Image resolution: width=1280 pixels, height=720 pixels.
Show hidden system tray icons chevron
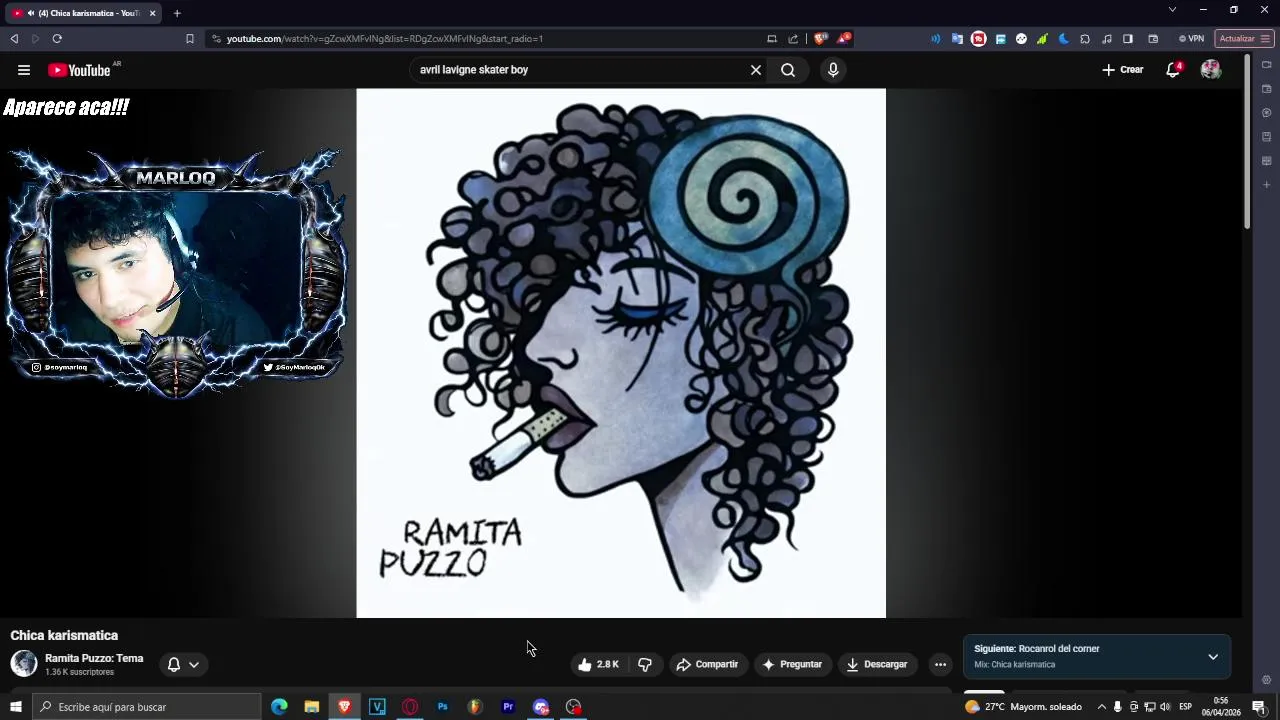1102,707
